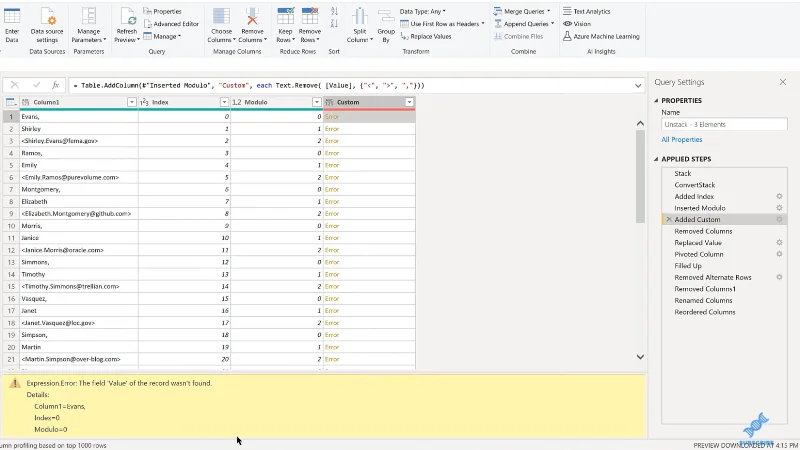The width and height of the screenshot is (800, 450).
Task: Select the Column1 cell 'Shirley'
Action: point(79,129)
